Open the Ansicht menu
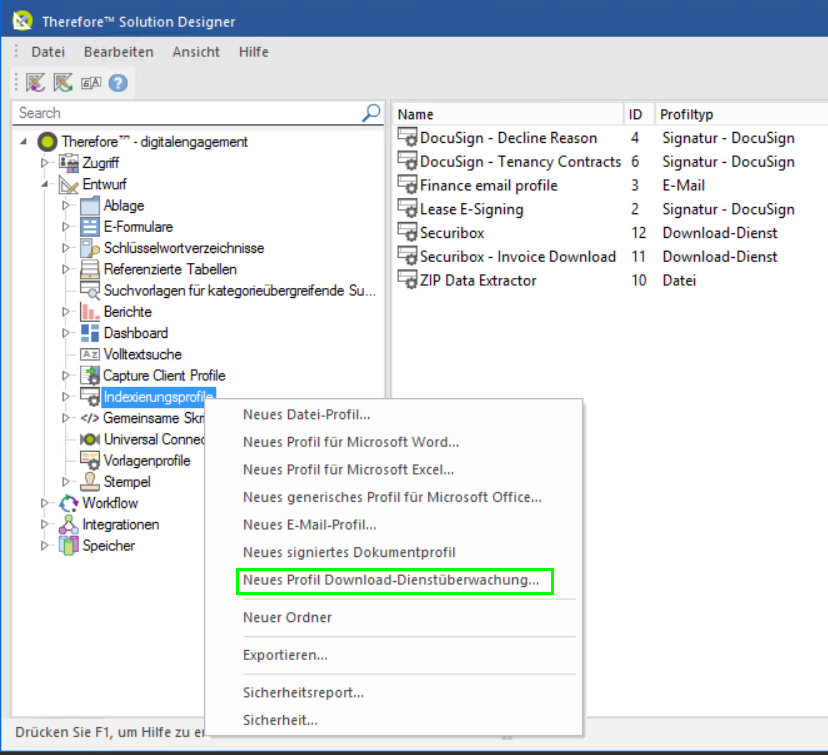The height and width of the screenshot is (755, 828). [196, 52]
